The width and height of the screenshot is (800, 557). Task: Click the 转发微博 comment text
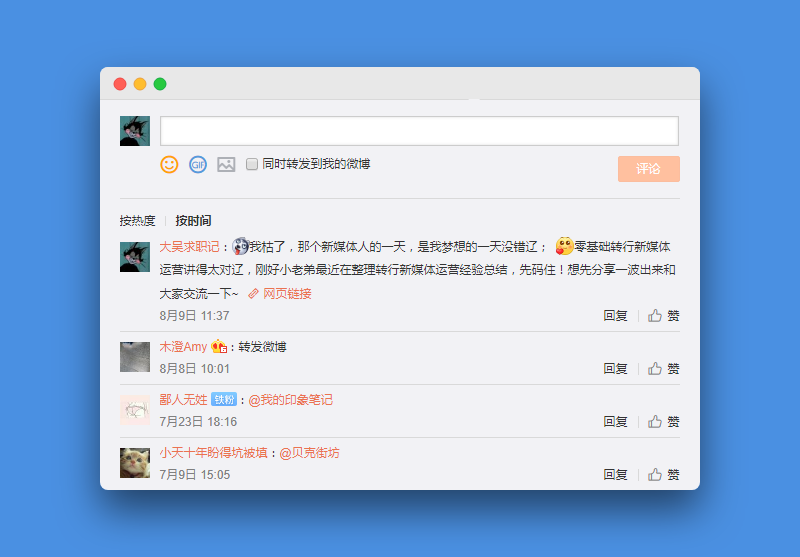[262, 347]
